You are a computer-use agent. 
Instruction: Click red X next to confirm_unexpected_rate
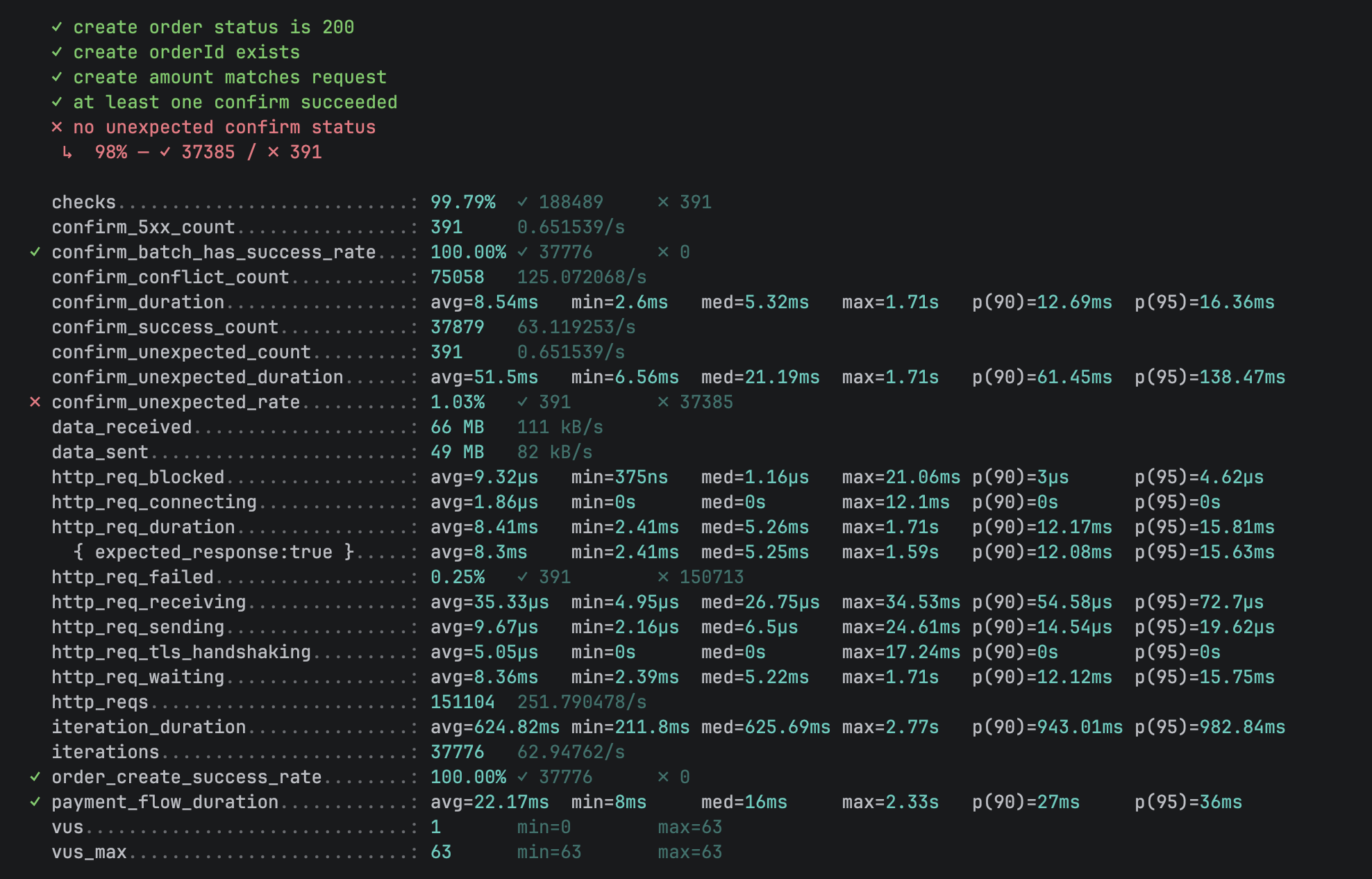point(35,402)
